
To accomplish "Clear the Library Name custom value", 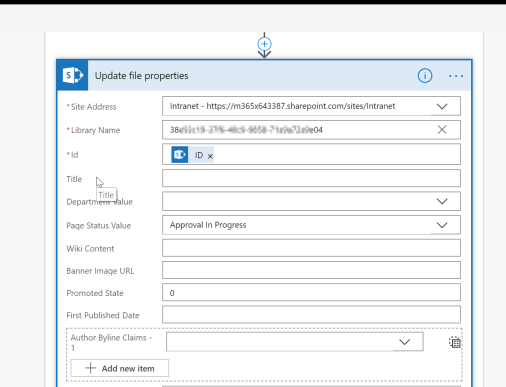I will point(442,130).
